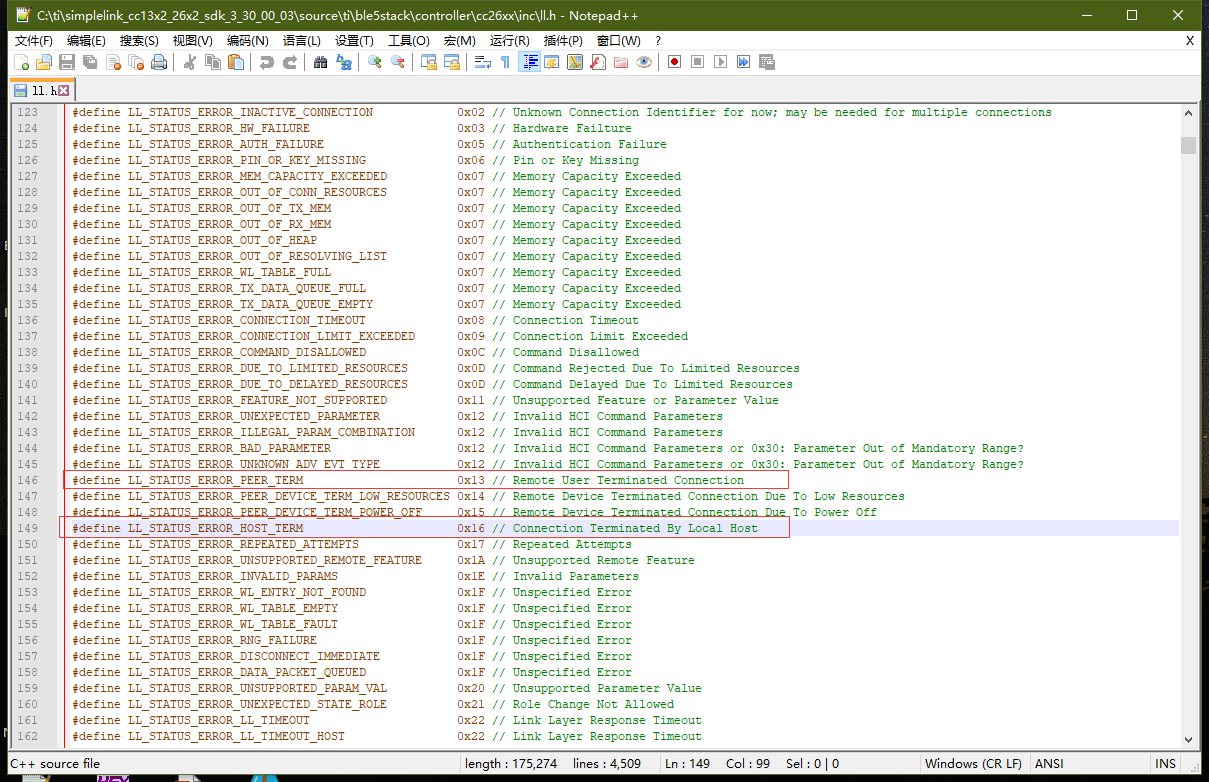Open the Windows (CR LF) line ending selector
The image size is (1209, 782).
point(973,764)
